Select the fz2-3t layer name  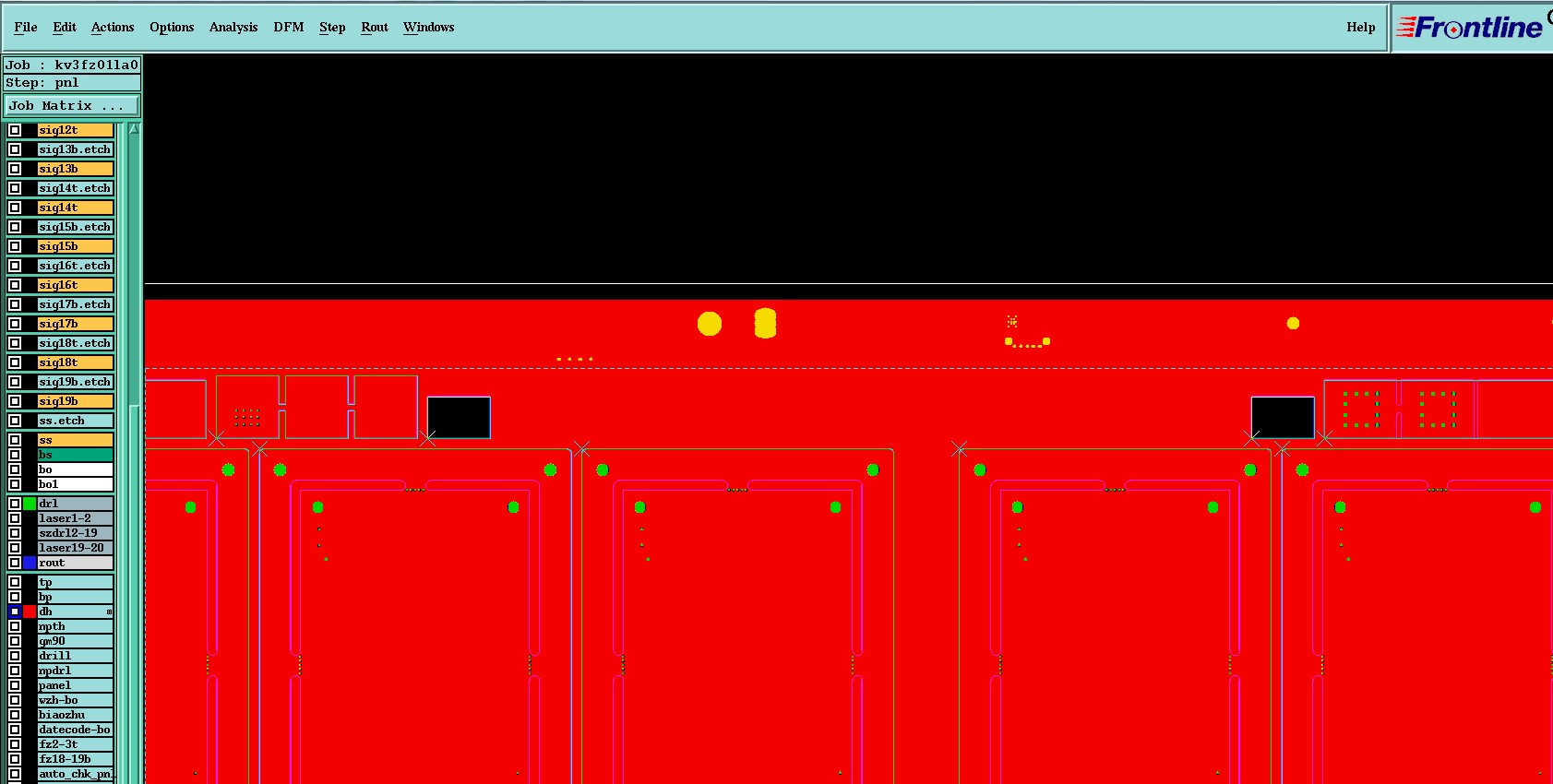76,744
